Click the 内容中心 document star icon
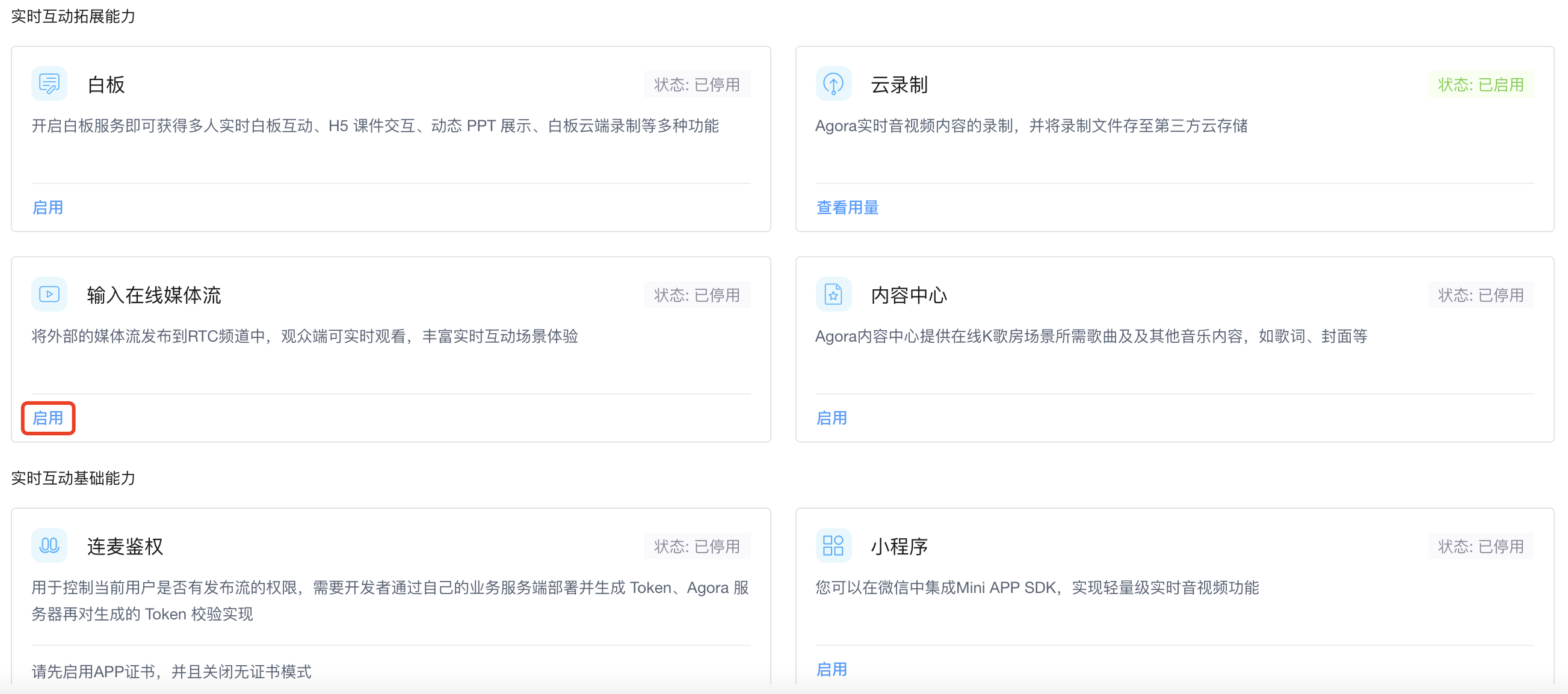The image size is (1568, 694). point(833,294)
